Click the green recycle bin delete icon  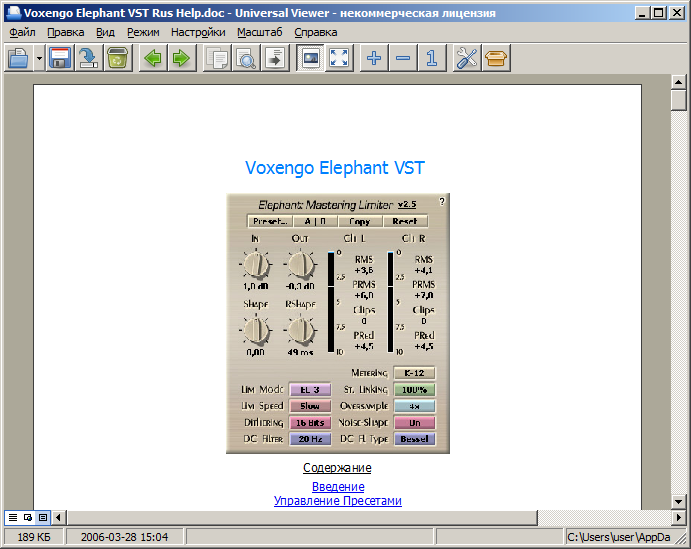click(x=117, y=58)
